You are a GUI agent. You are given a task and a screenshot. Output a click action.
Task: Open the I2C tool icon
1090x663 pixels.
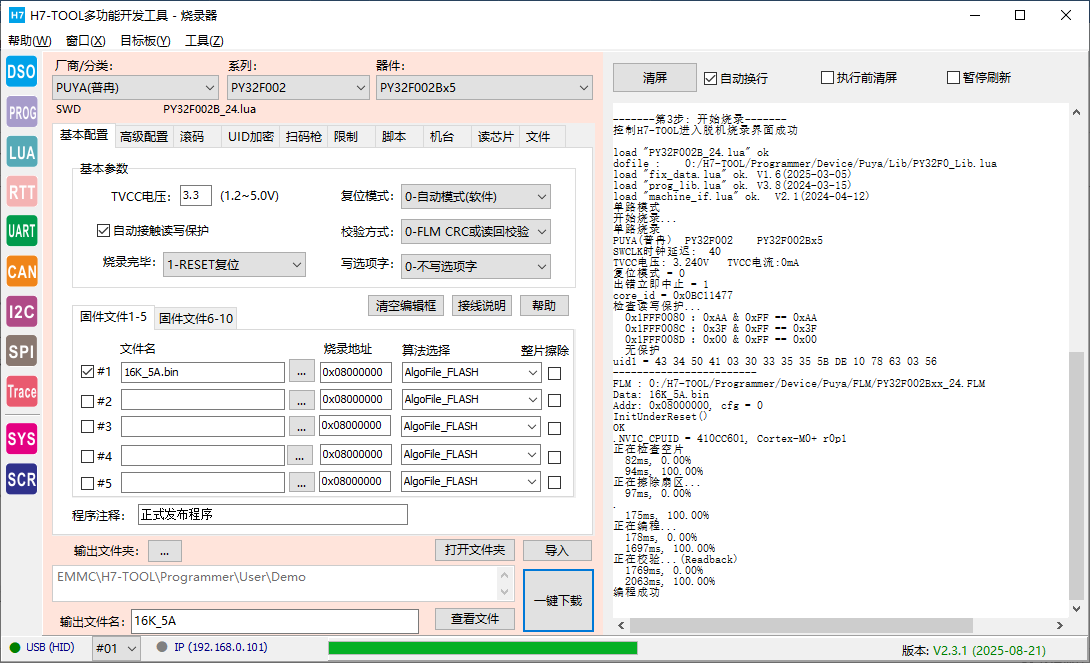[x=22, y=311]
